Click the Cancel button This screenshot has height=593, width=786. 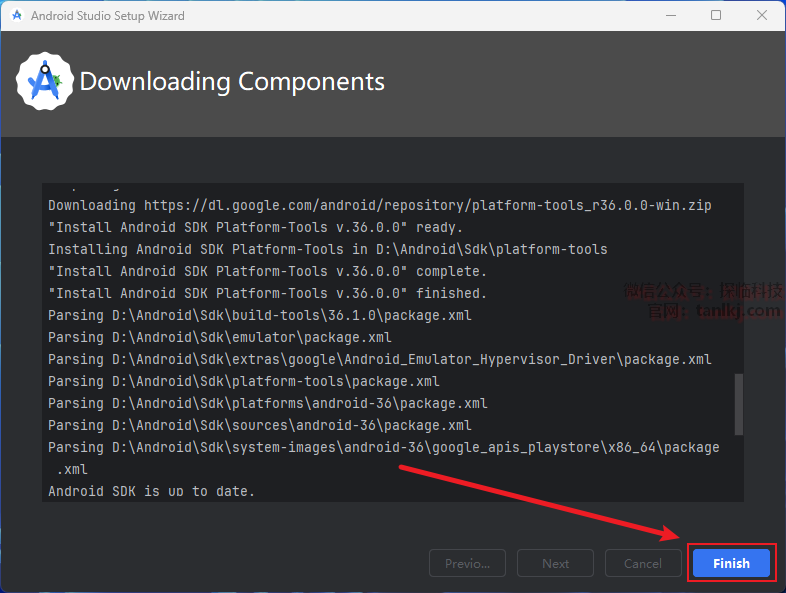point(643,563)
